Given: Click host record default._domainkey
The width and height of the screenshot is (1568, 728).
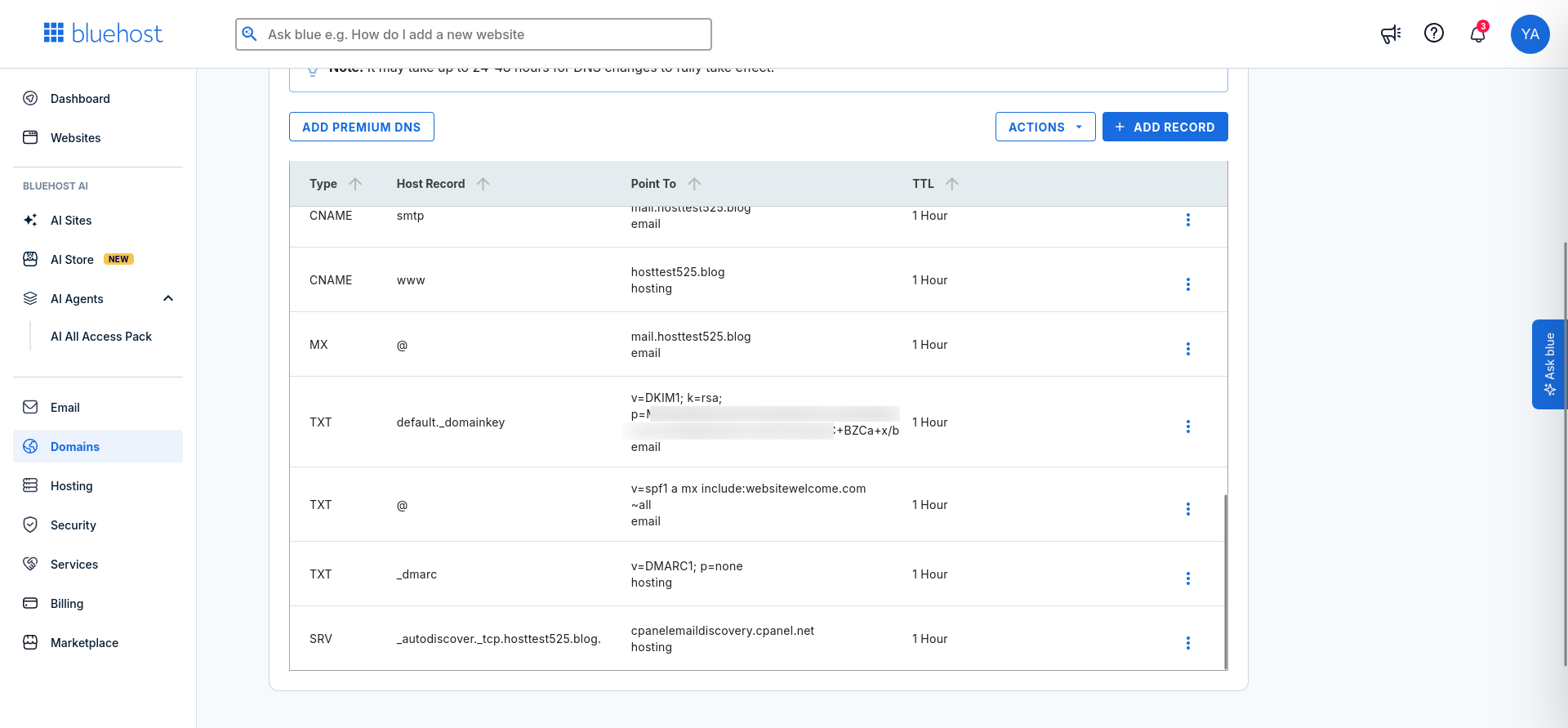Looking at the screenshot, I should coord(451,422).
